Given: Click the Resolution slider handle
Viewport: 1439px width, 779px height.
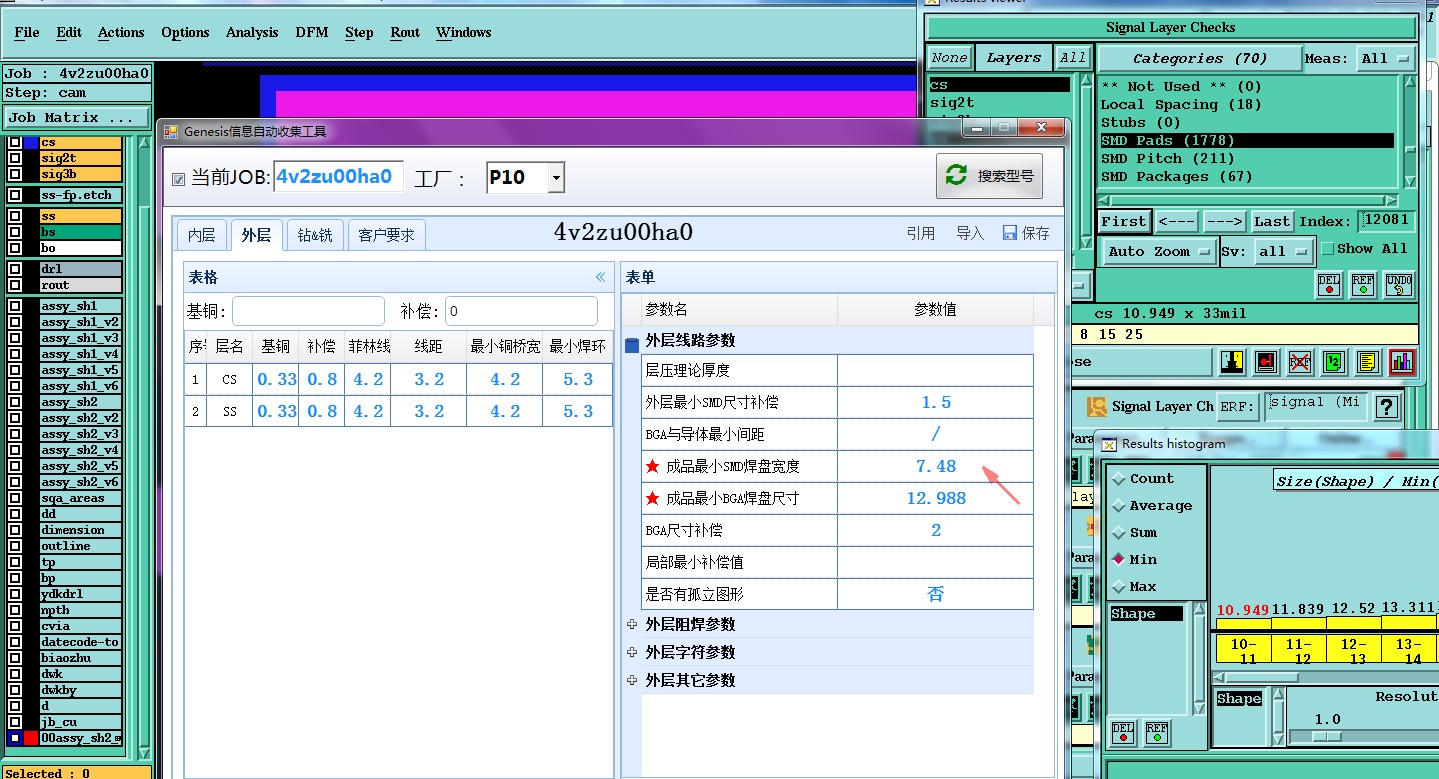Looking at the screenshot, I should (1326, 737).
